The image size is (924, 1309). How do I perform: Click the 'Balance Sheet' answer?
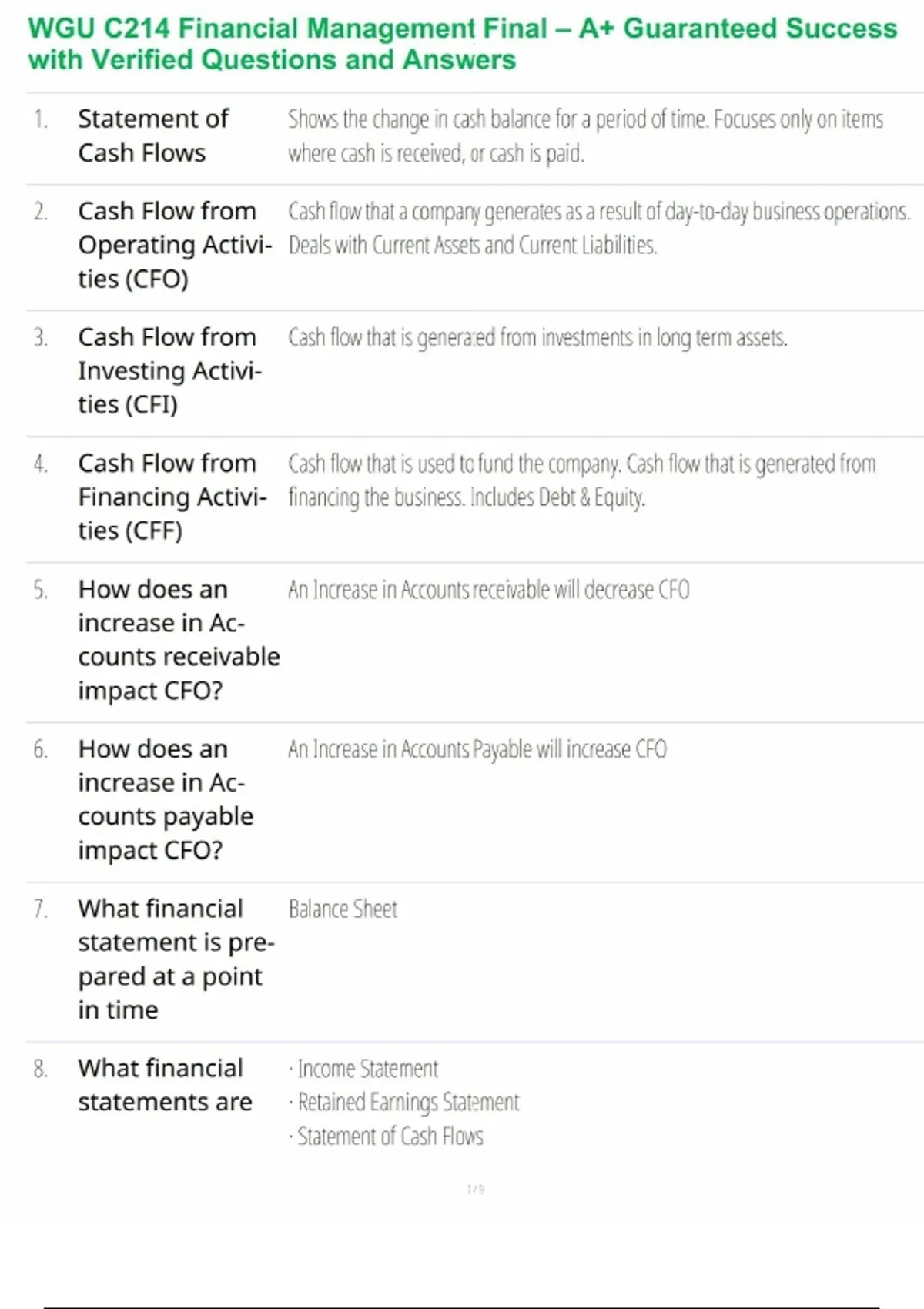(343, 909)
